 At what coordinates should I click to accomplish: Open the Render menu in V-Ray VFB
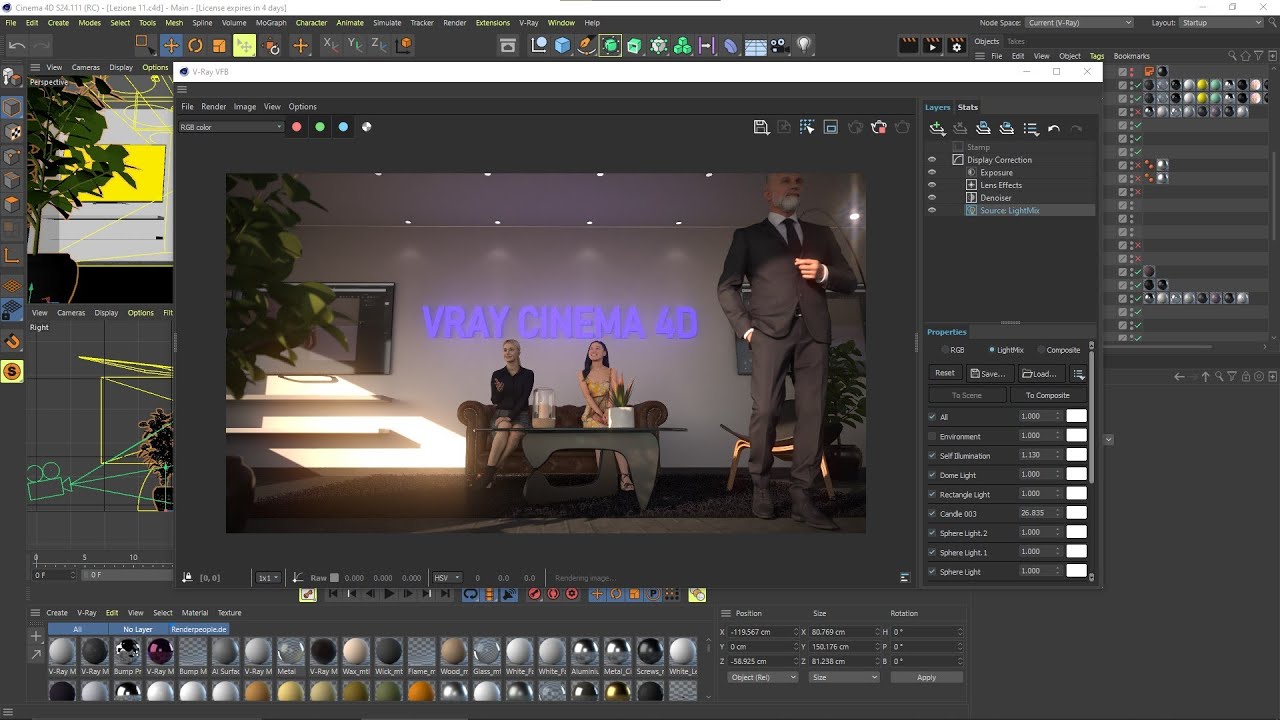pyautogui.click(x=214, y=106)
